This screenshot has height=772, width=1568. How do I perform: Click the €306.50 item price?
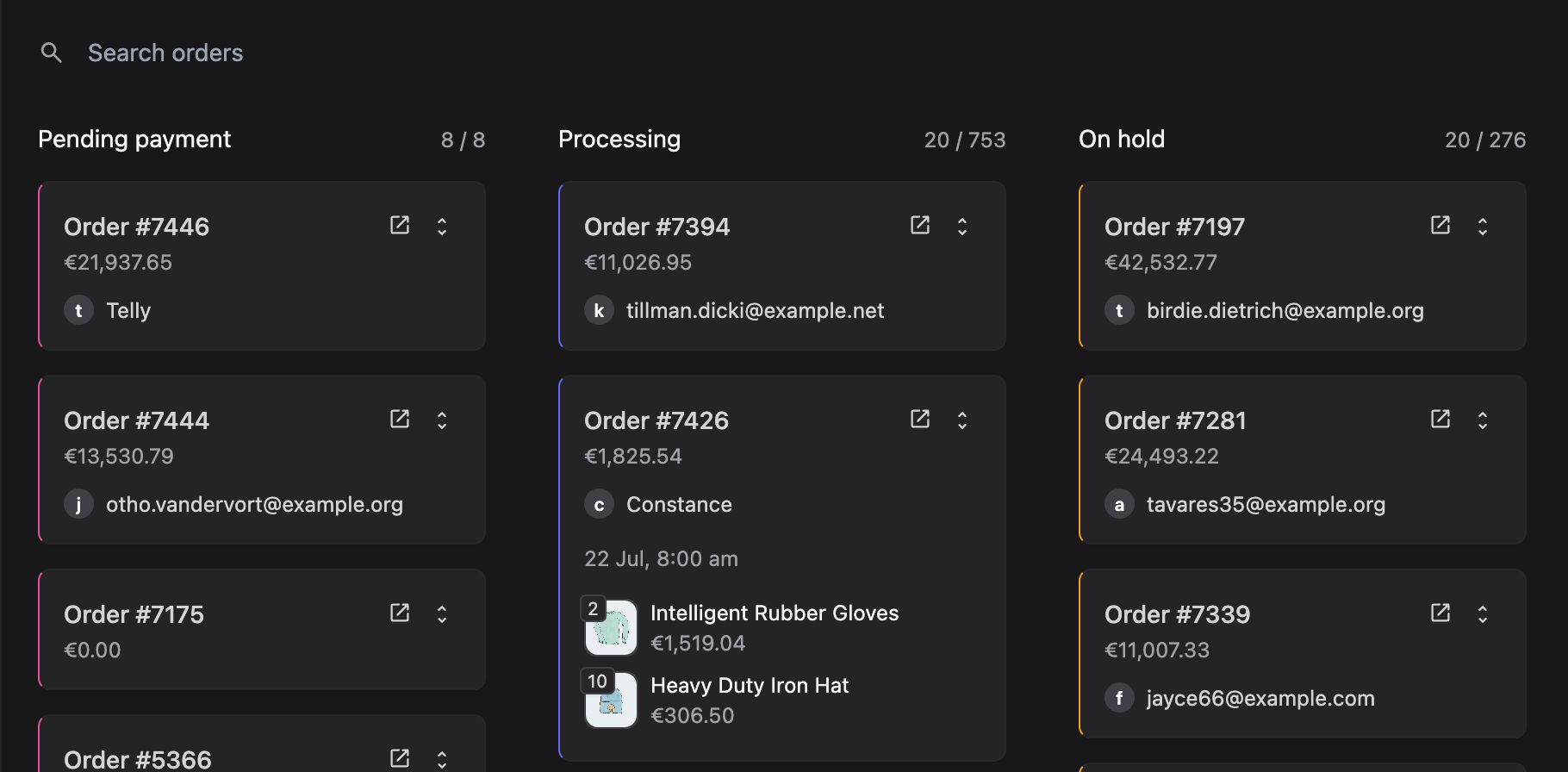click(x=693, y=716)
